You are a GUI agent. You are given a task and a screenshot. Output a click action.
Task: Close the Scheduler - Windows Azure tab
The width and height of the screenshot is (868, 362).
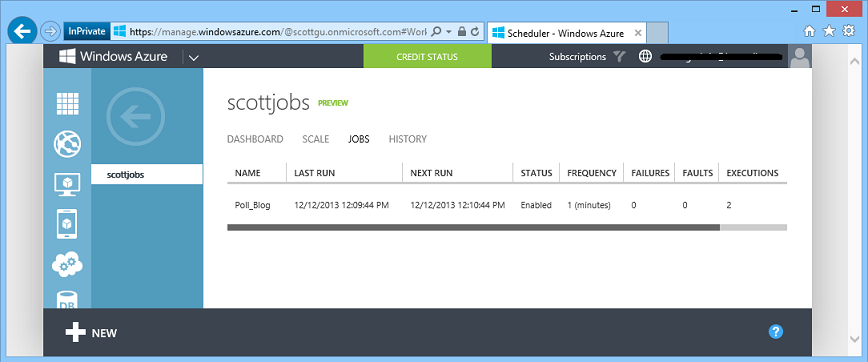[x=638, y=33]
